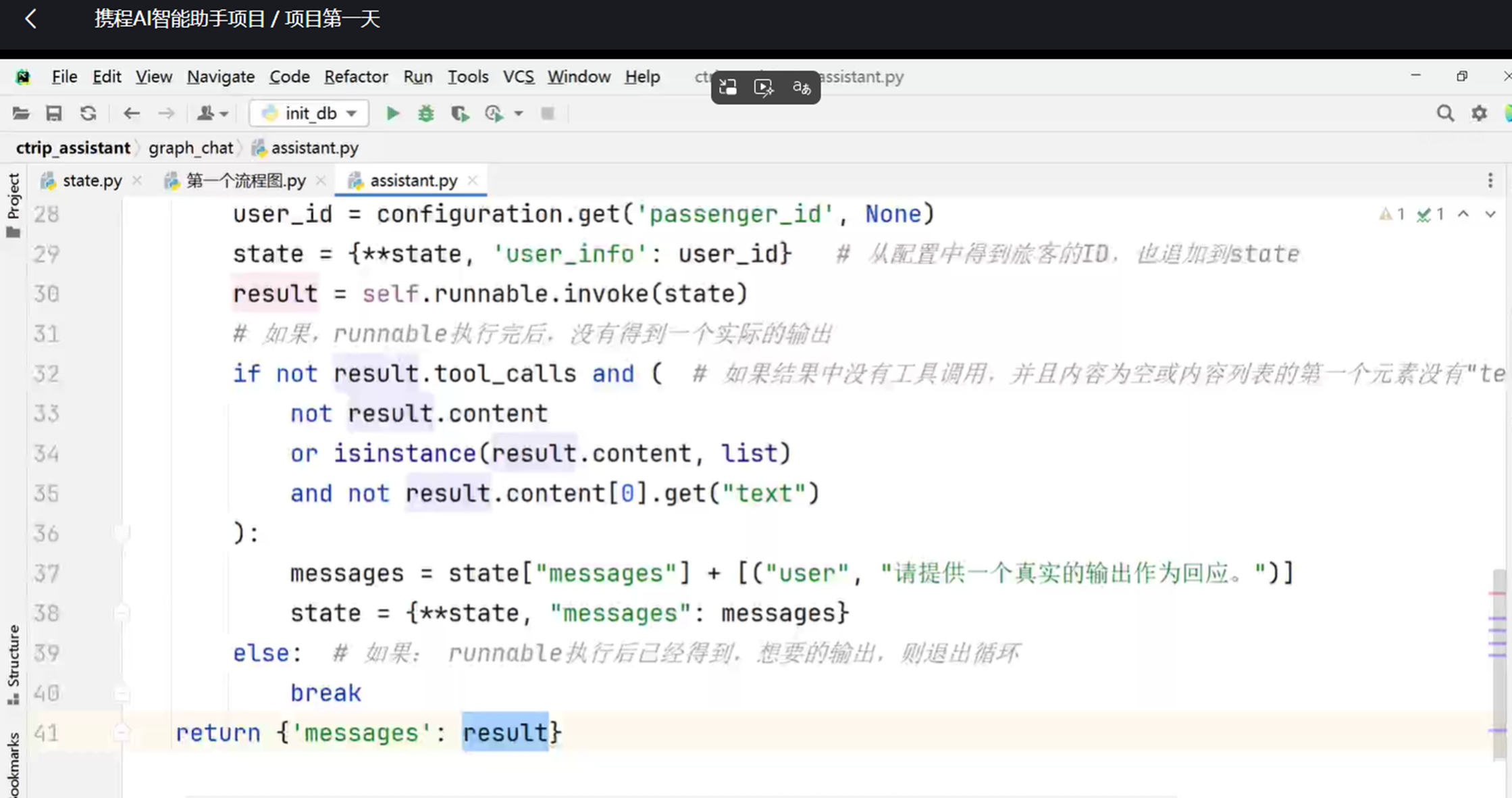Close the assistant.py tab

(x=473, y=180)
